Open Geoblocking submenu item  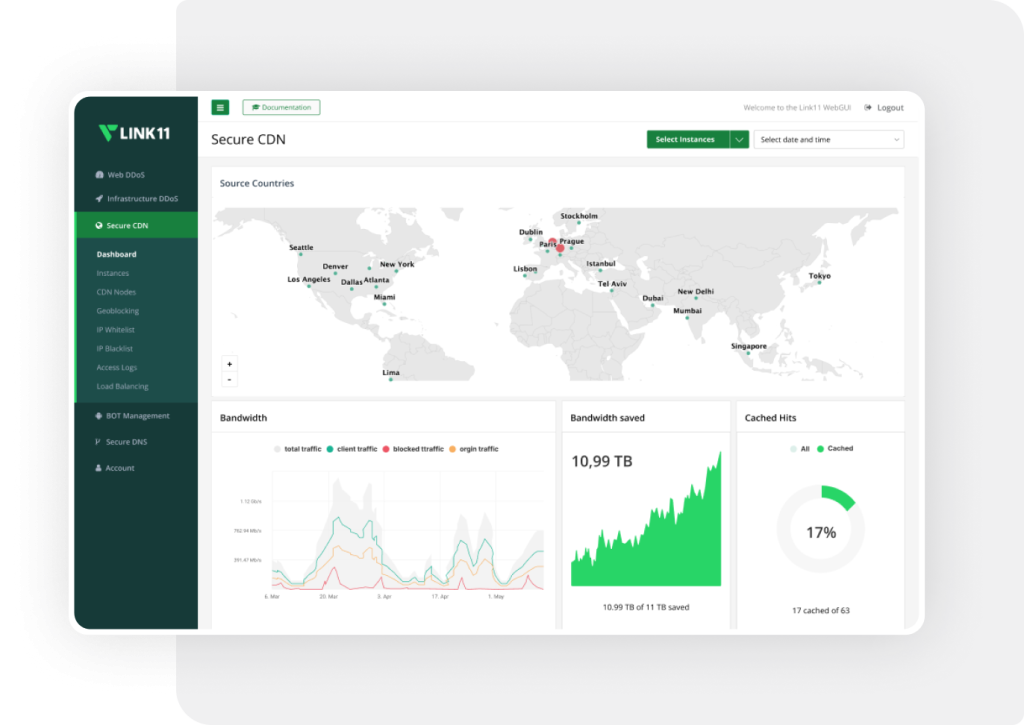[x=118, y=311]
